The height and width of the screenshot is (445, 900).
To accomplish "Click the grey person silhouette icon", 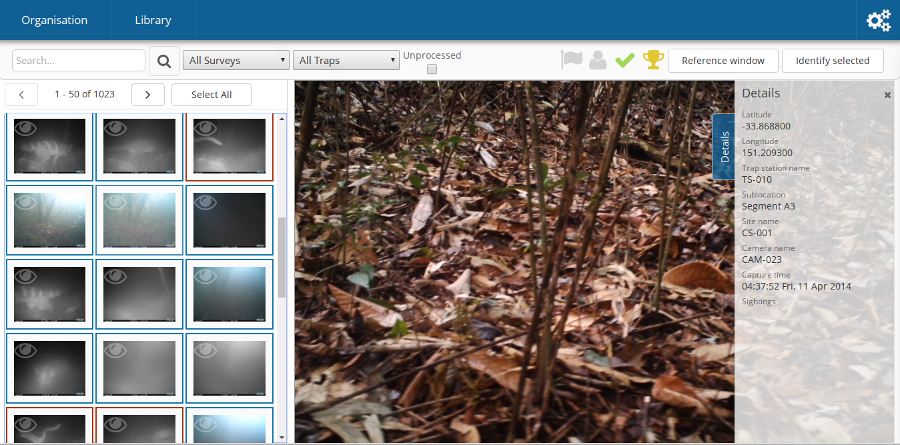I will click(598, 60).
